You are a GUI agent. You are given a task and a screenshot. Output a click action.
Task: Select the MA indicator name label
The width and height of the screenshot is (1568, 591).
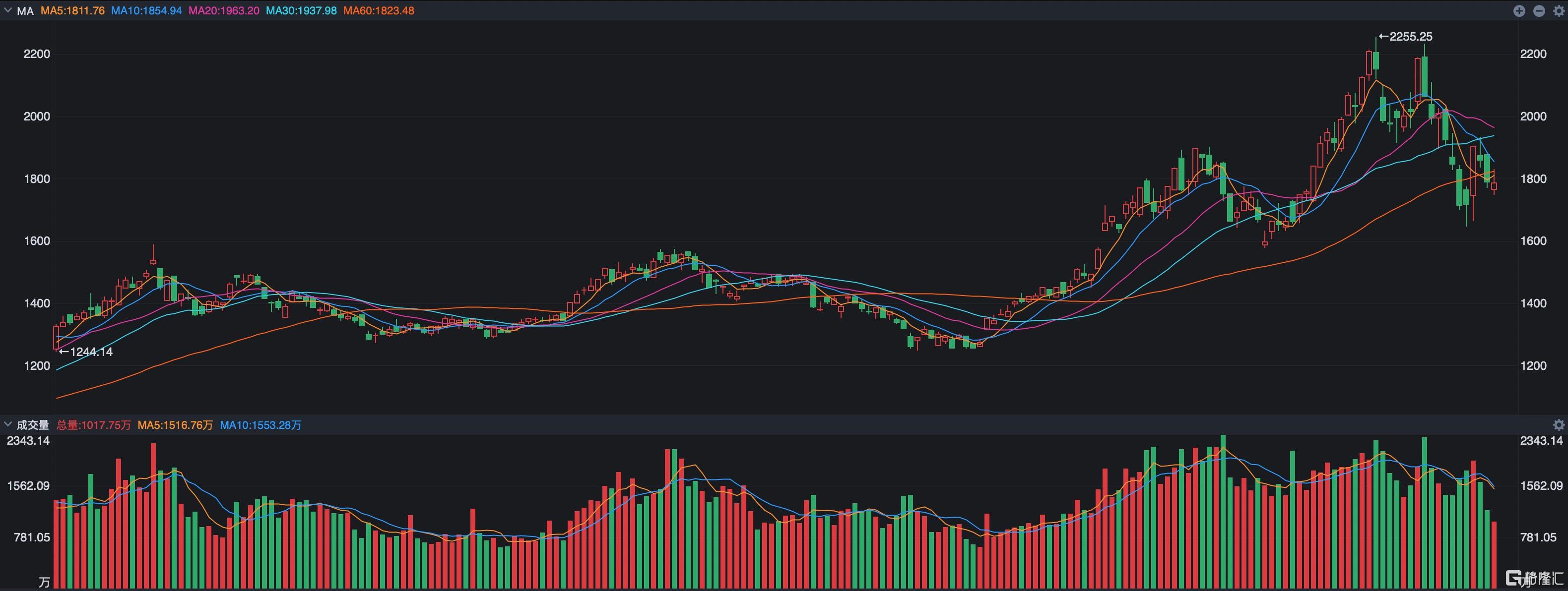tap(25, 11)
